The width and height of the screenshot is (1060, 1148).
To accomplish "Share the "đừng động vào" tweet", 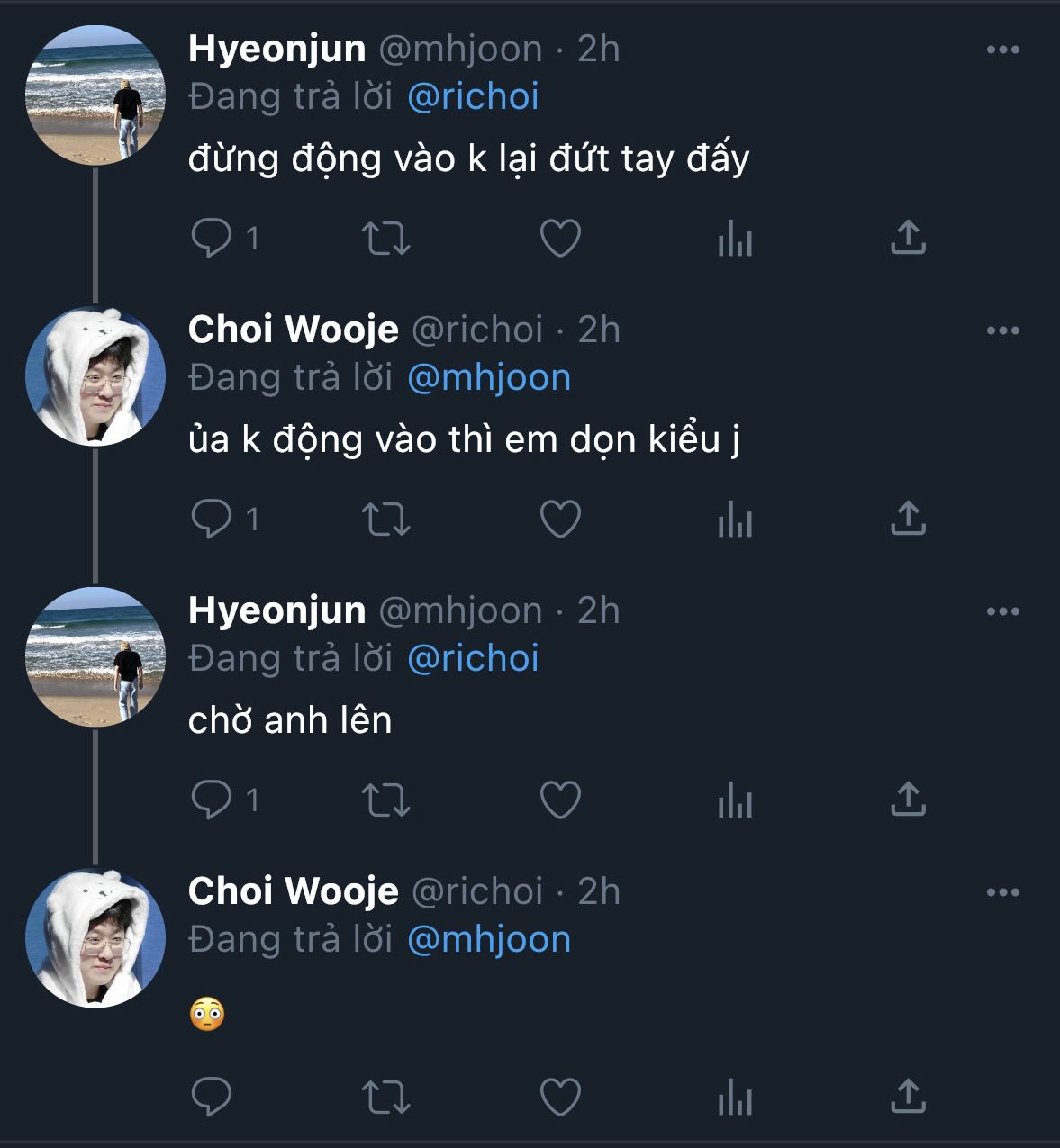I will pos(908,238).
